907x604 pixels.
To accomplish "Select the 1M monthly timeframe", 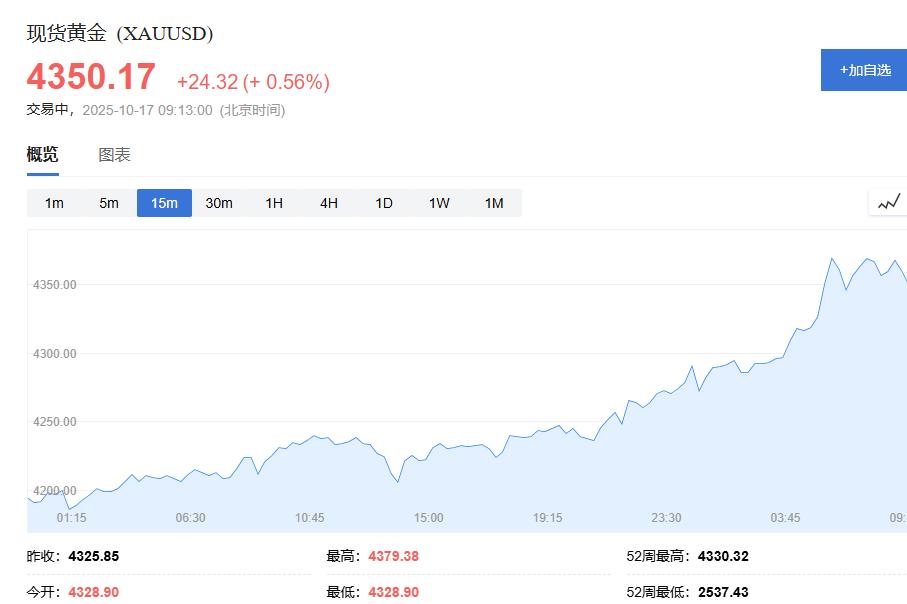I will [x=493, y=202].
